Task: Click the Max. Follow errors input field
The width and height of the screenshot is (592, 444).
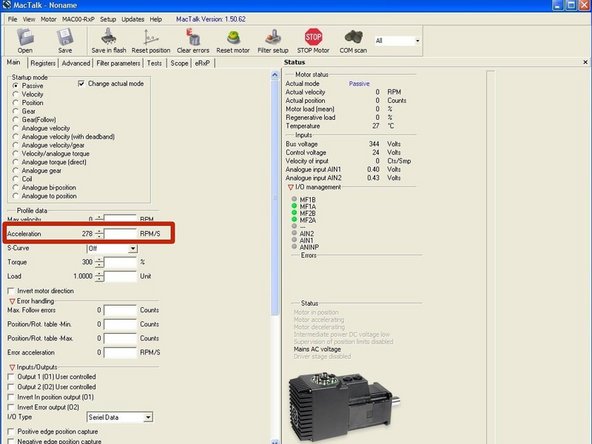Action: point(120,310)
